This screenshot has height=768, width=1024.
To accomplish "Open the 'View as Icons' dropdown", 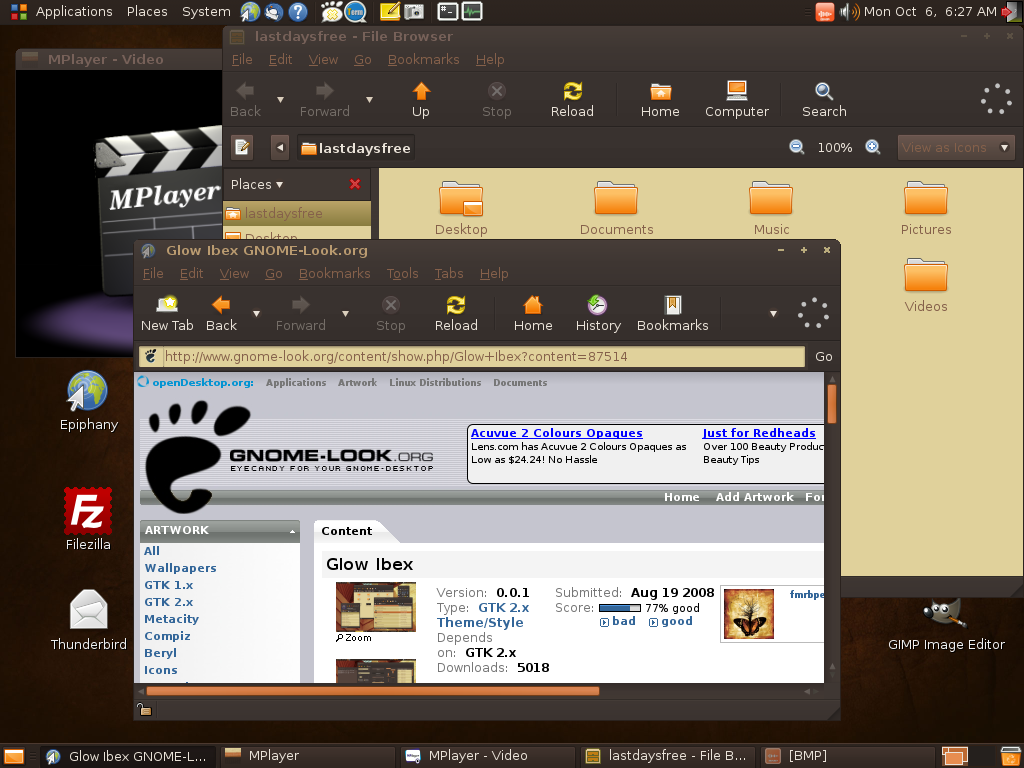I will [x=955, y=148].
